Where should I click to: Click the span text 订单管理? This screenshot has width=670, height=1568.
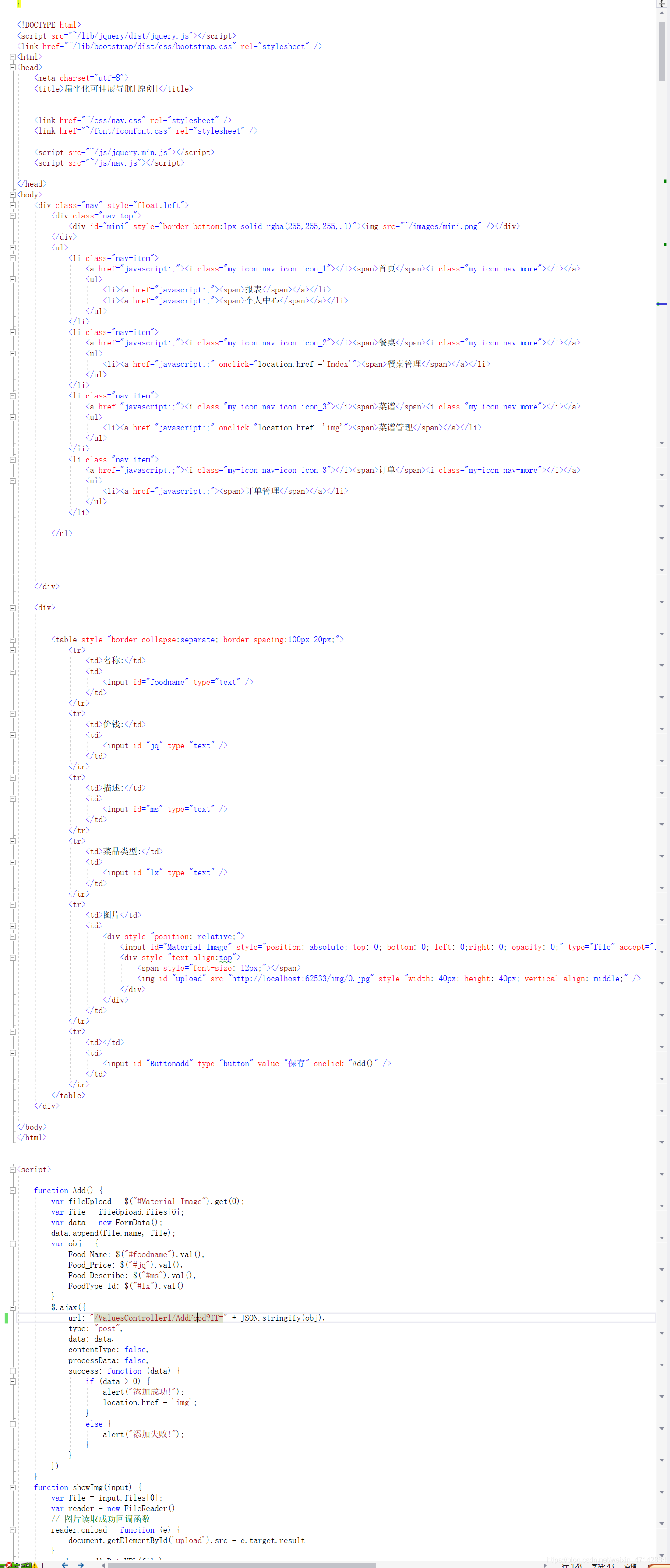262,491
